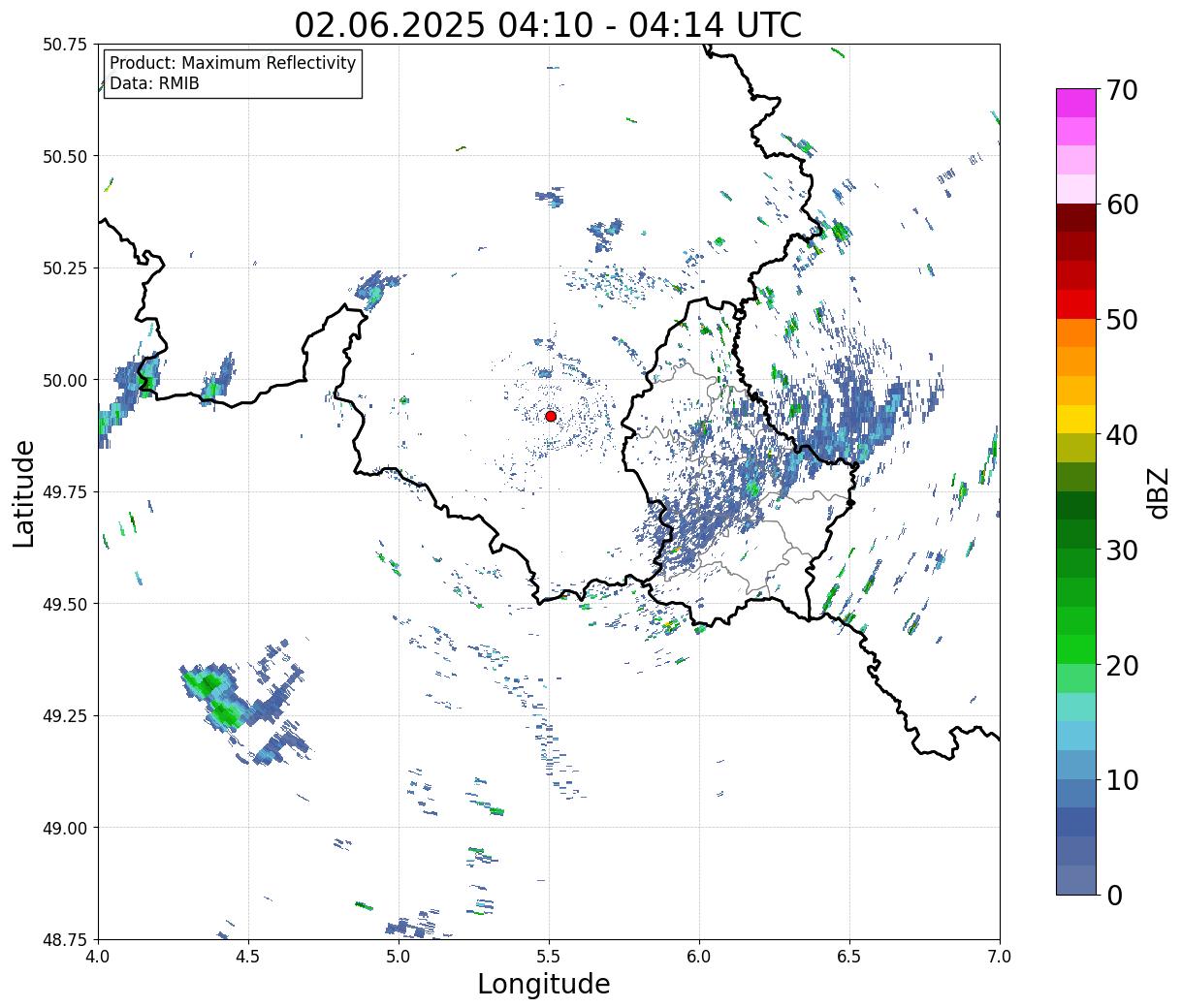Click the magenta top colorbar segment
The image size is (1182, 1008).
tap(1076, 103)
